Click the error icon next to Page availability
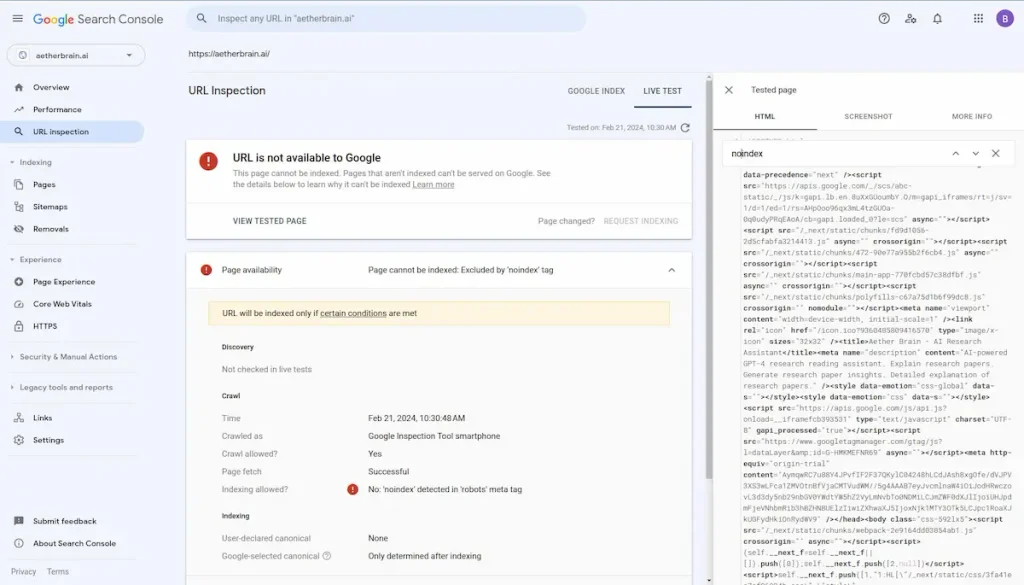 [x=206, y=270]
